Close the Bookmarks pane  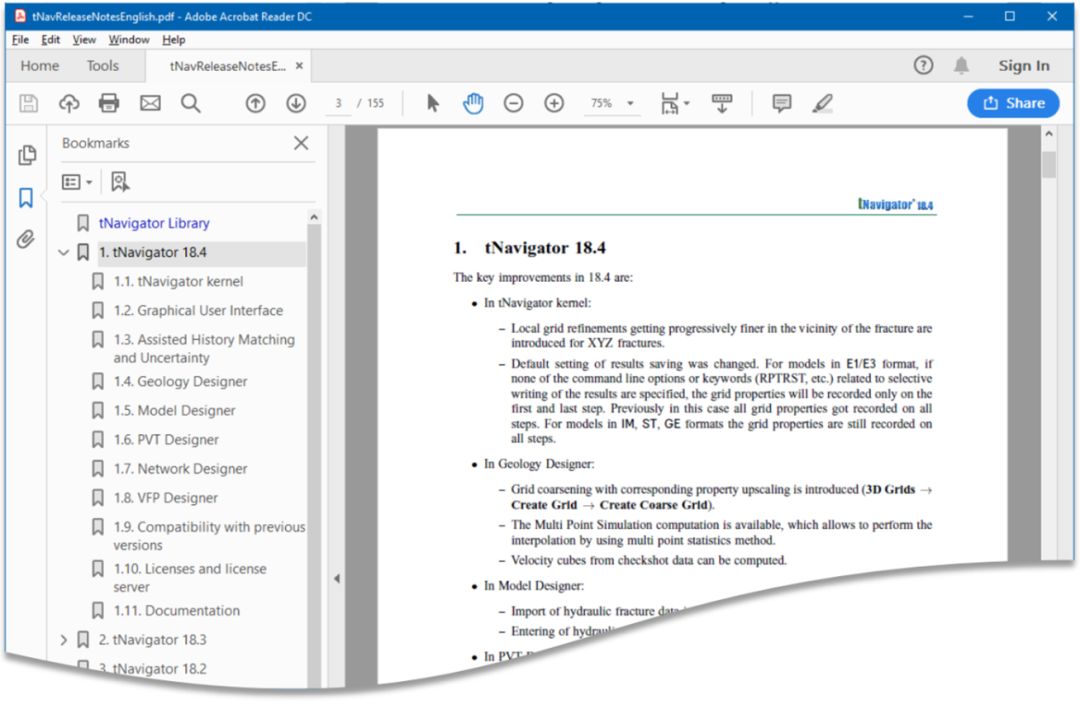pos(301,143)
